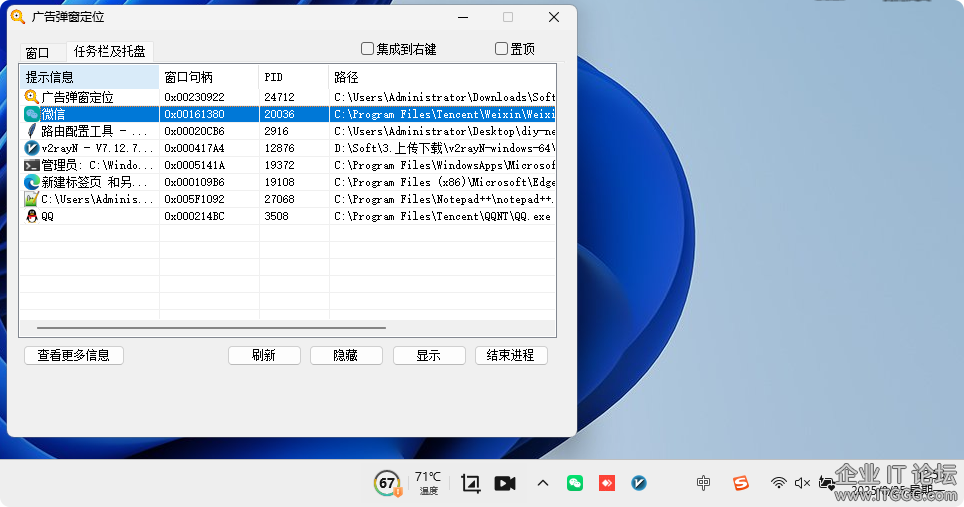The image size is (964, 507).
Task: Click the 显示 button
Action: click(429, 355)
